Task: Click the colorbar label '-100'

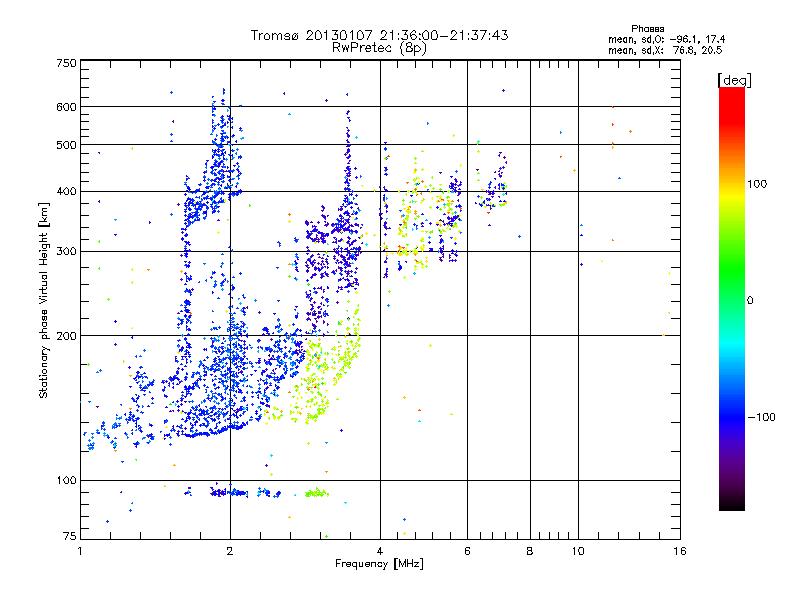Action: pos(761,417)
